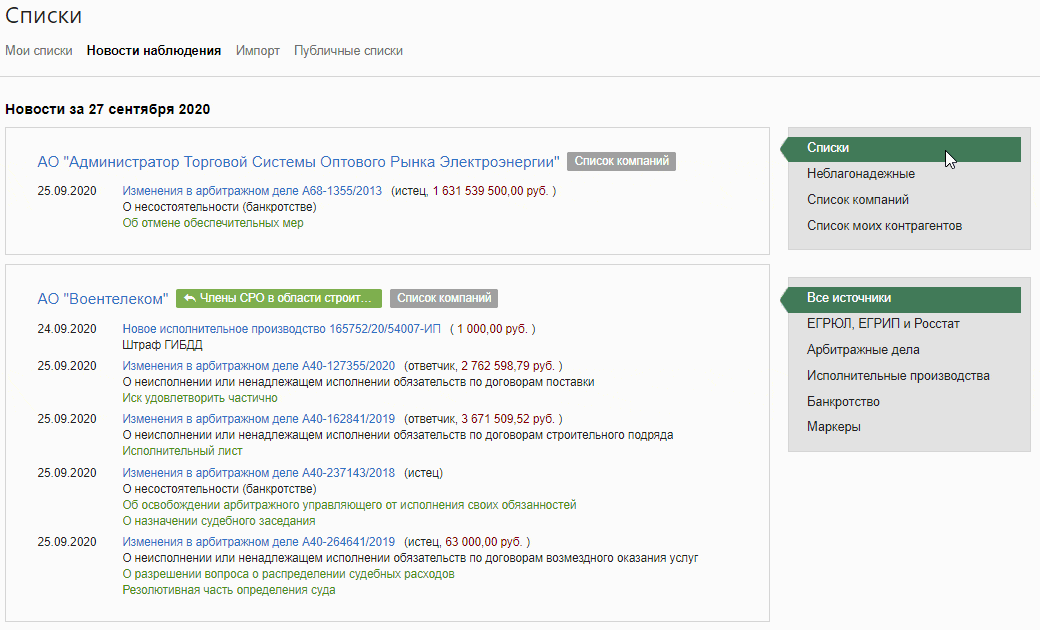Open arbitration case А40-264641/2019 link

pyautogui.click(x=259, y=542)
